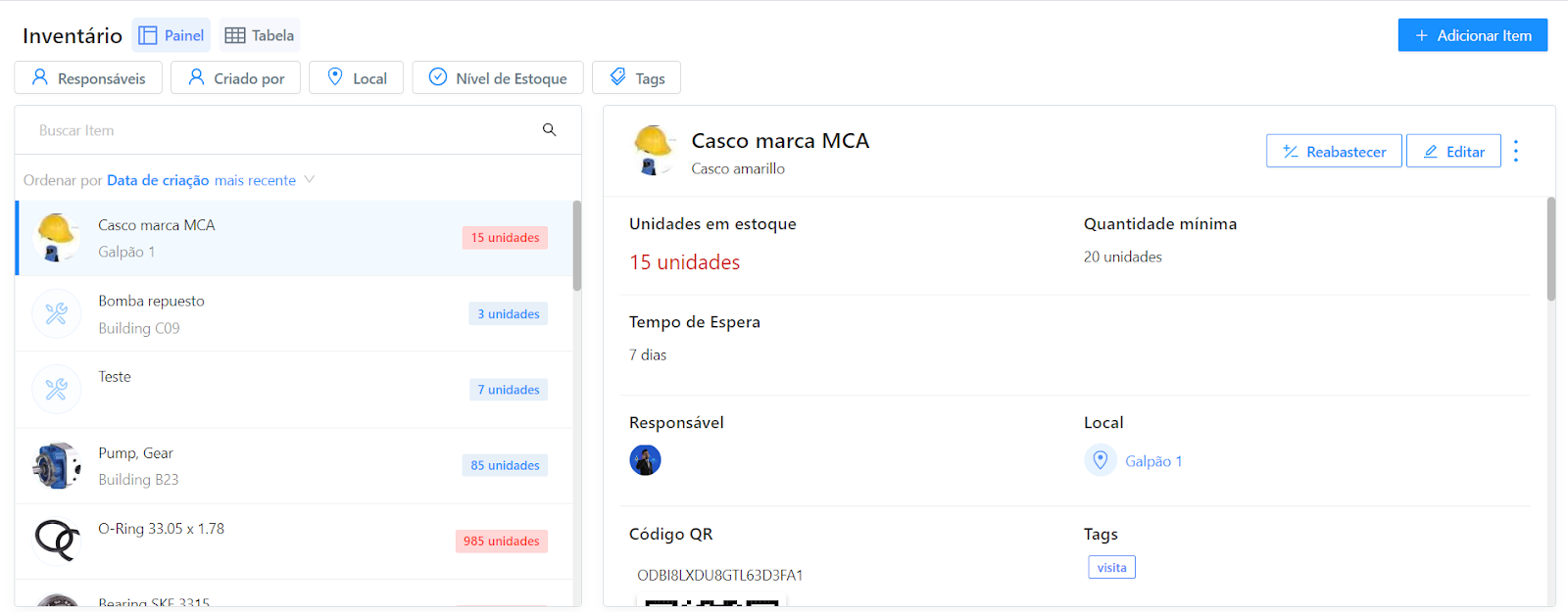
Task: Click the 20 unidades minimum quantity value
Action: 1123,257
